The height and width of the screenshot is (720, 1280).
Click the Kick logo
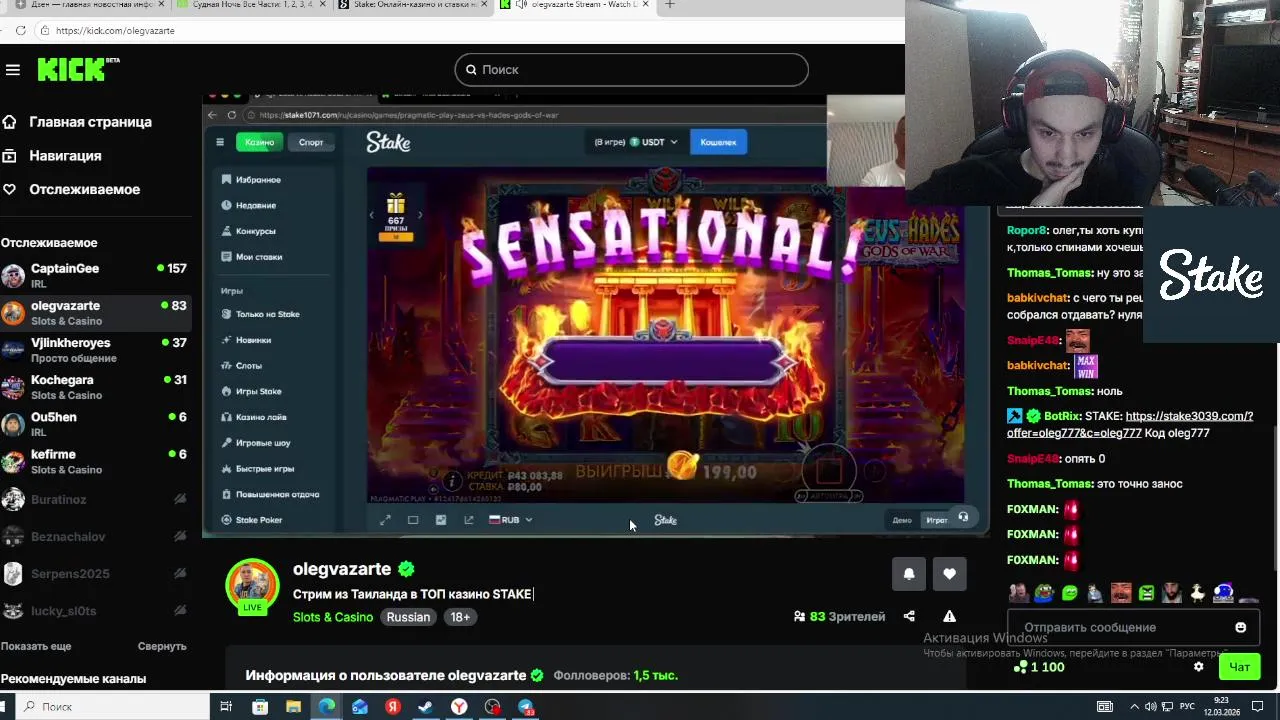(78, 69)
